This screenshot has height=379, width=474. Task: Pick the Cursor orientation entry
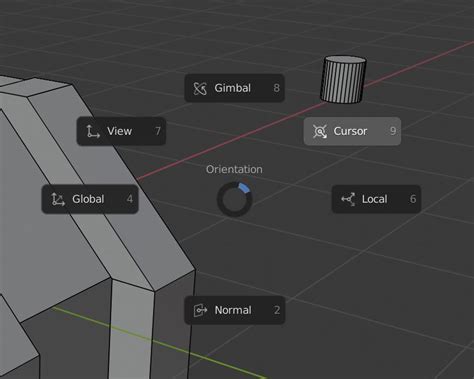[352, 131]
